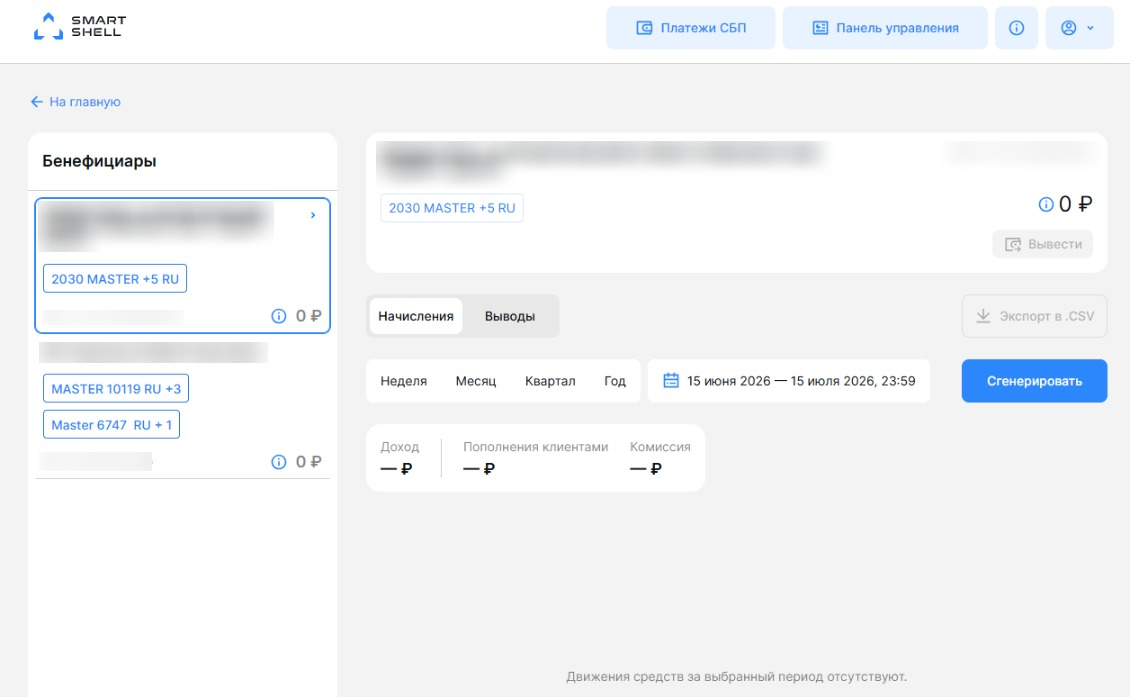This screenshot has width=1130, height=697.
Task: Switch to the Выводы tab
Action: 510,316
